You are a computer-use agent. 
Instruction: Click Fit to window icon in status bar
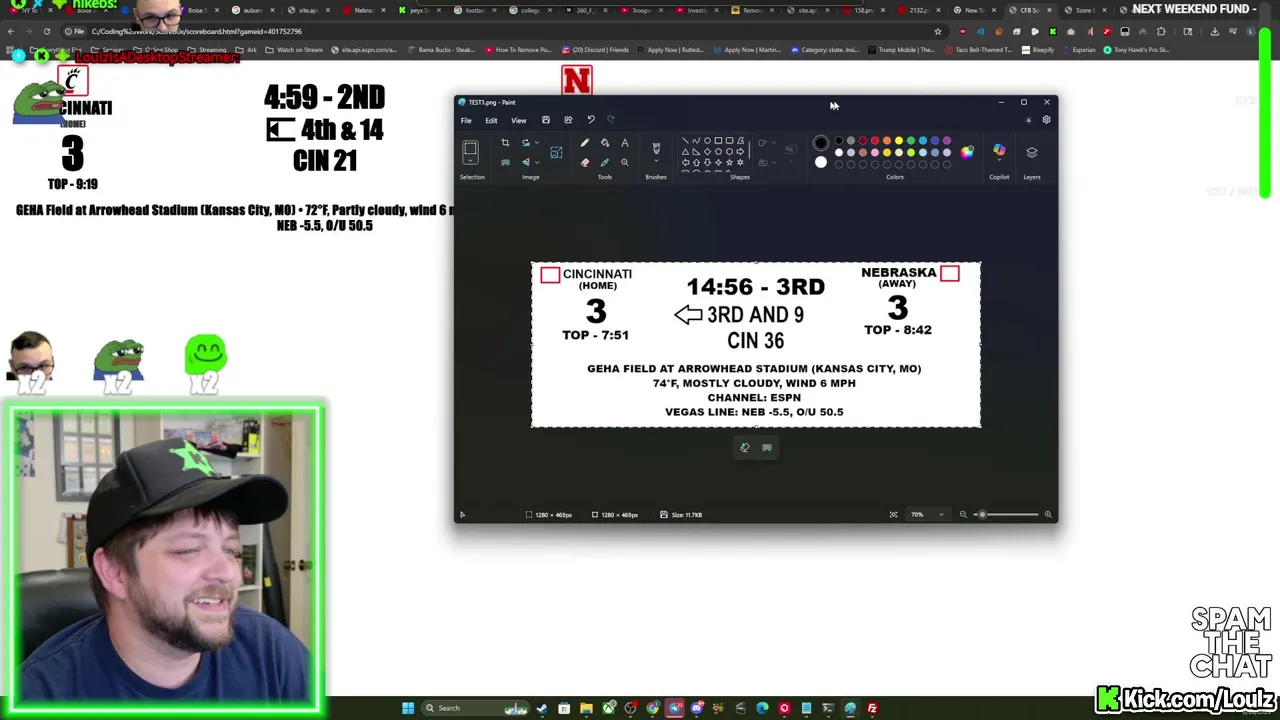pos(893,515)
